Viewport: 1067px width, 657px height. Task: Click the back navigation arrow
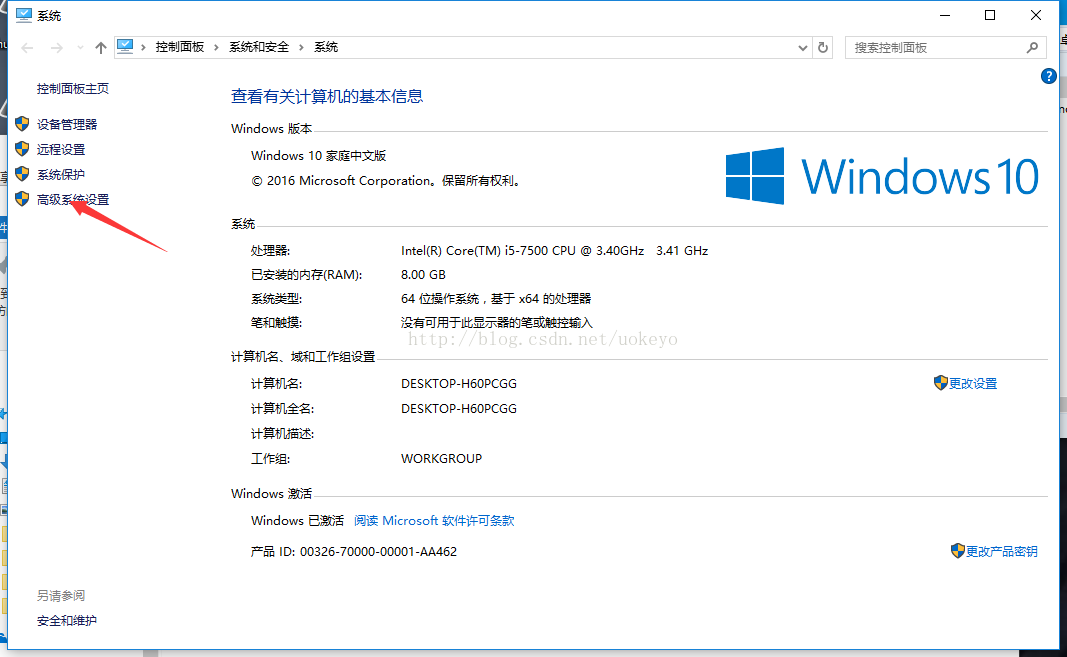coord(27,48)
